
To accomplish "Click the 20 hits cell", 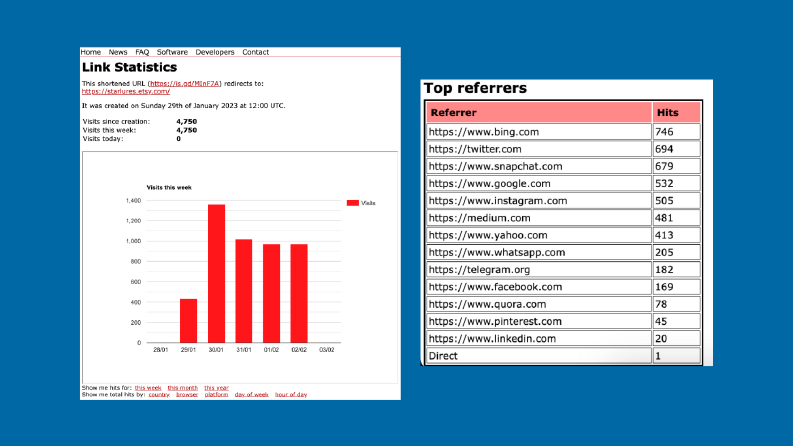I will (x=677, y=338).
